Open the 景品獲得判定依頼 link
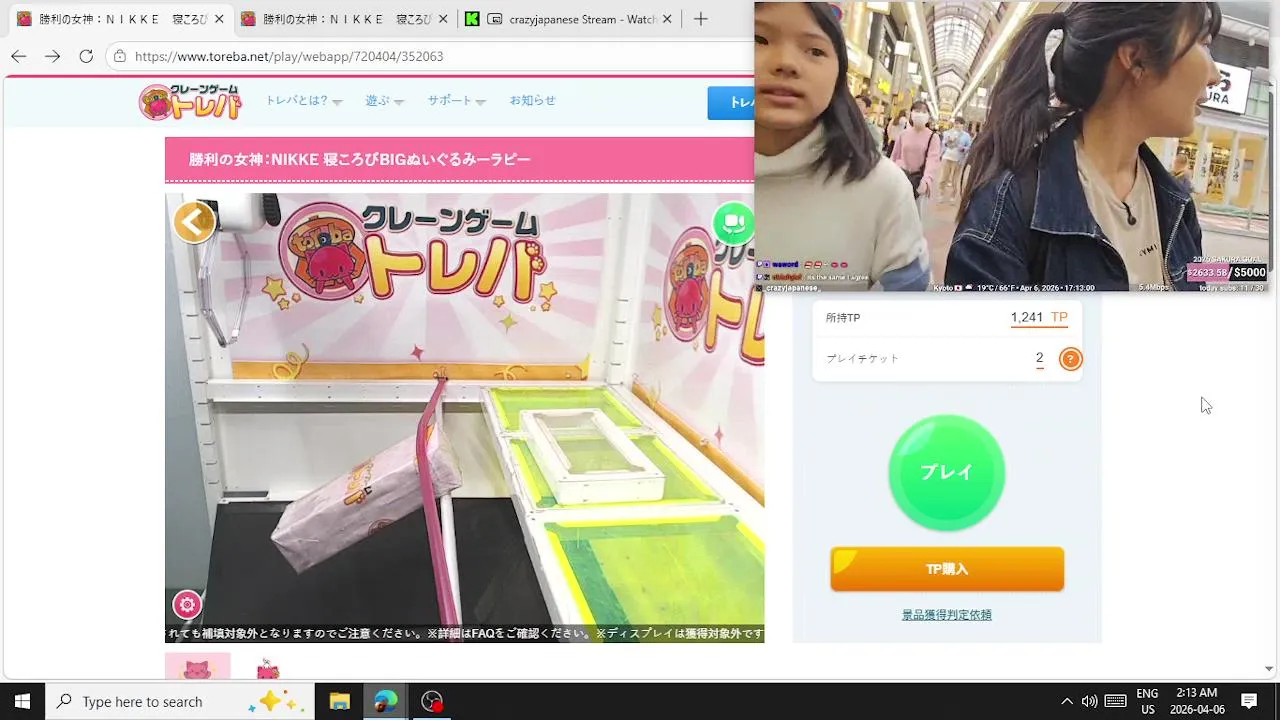Viewport: 1280px width, 720px height. 947,615
